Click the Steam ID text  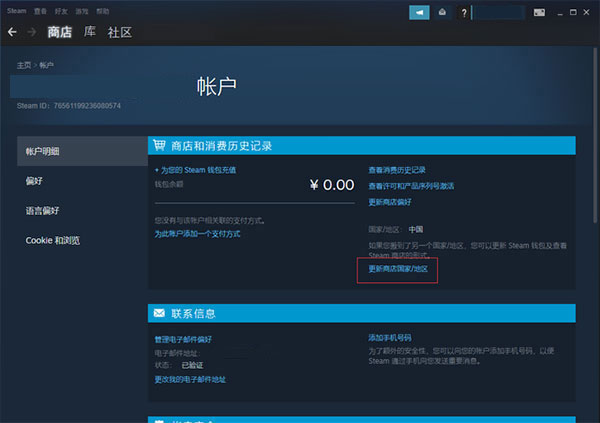point(68,106)
